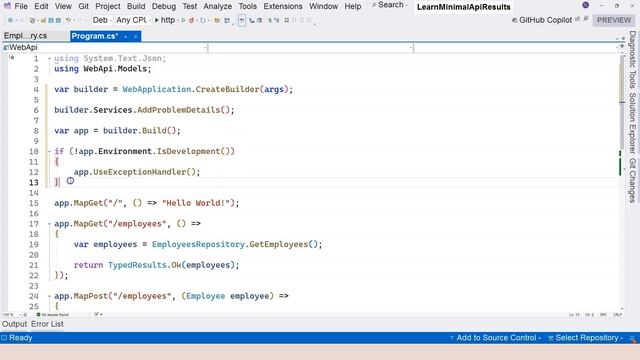Open the Help menu
The image size is (640, 360).
click(x=353, y=6)
